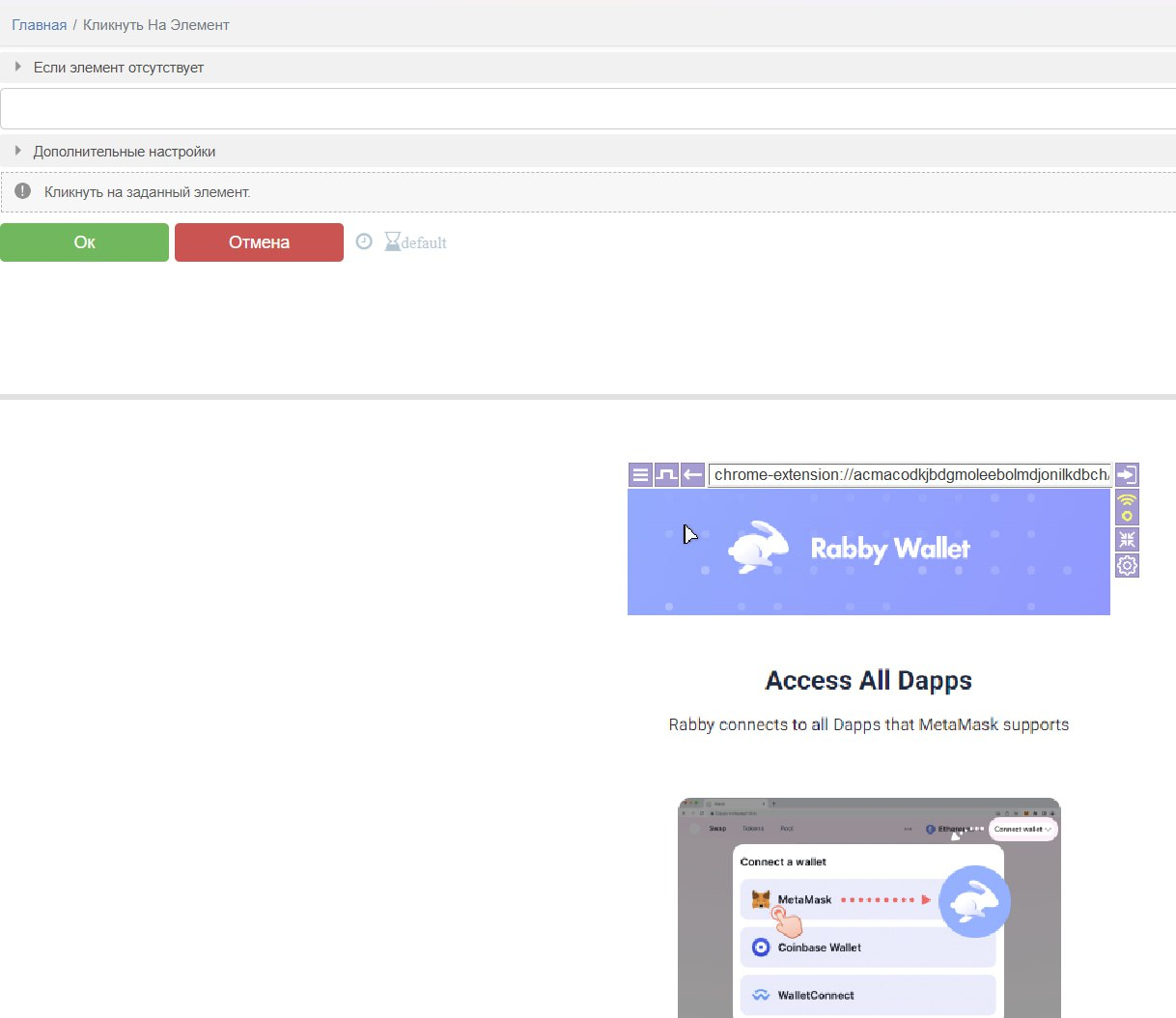The image size is (1176, 1018).
Task: Go to Главная breadcrumb link
Action: pyautogui.click(x=39, y=25)
